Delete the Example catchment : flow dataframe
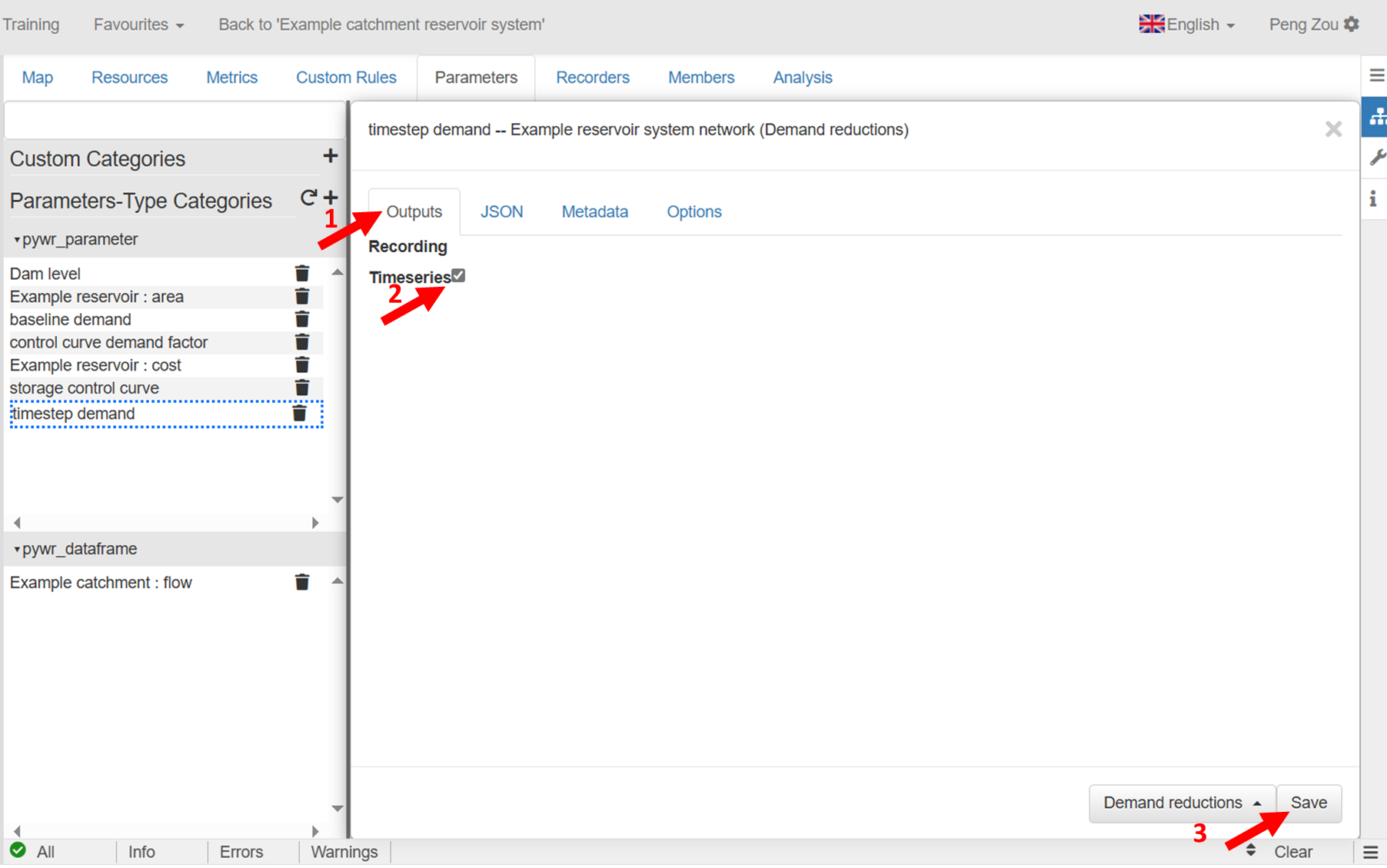 tap(302, 583)
